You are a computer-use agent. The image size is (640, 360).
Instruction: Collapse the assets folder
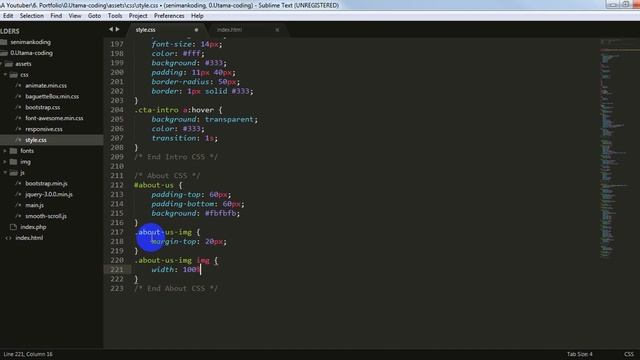click(2, 64)
